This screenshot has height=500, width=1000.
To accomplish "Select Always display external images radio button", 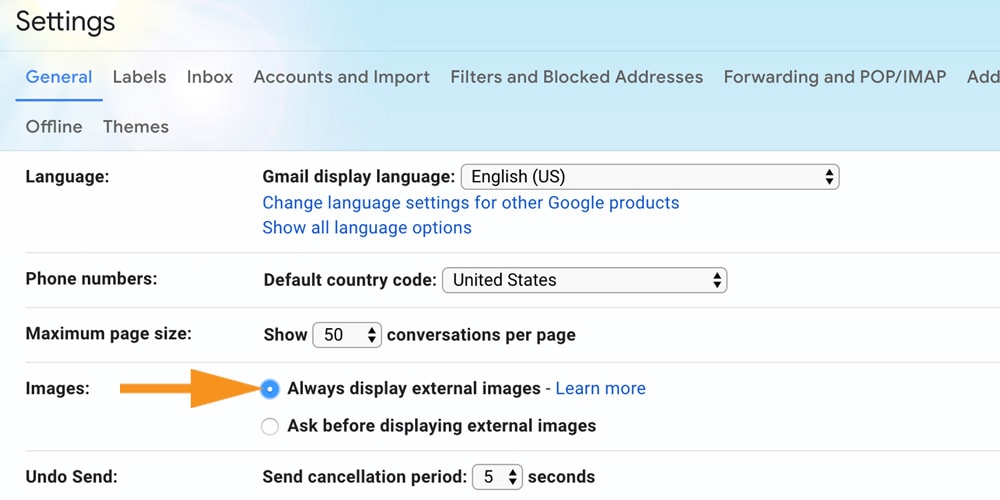I will click(x=269, y=389).
